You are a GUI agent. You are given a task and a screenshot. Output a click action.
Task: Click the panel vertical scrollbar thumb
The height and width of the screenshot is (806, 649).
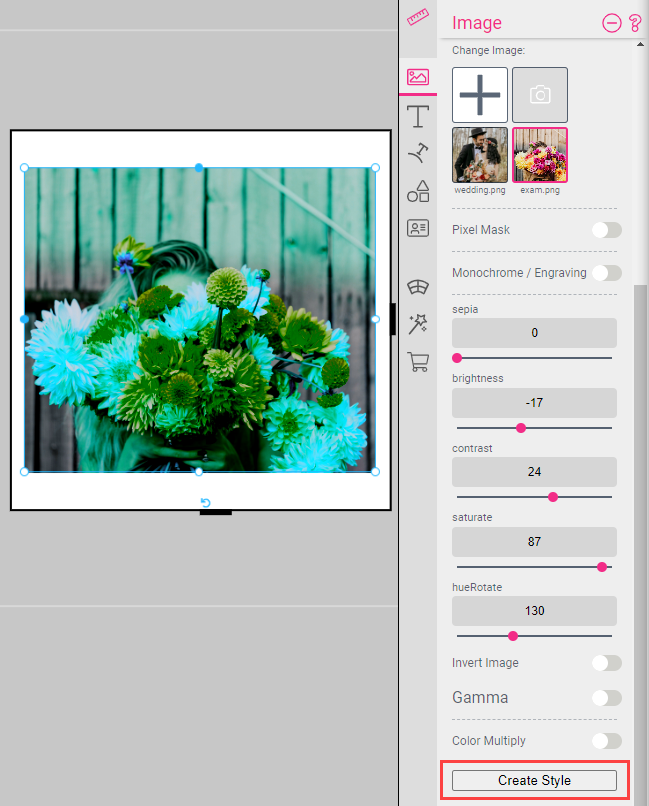640,545
